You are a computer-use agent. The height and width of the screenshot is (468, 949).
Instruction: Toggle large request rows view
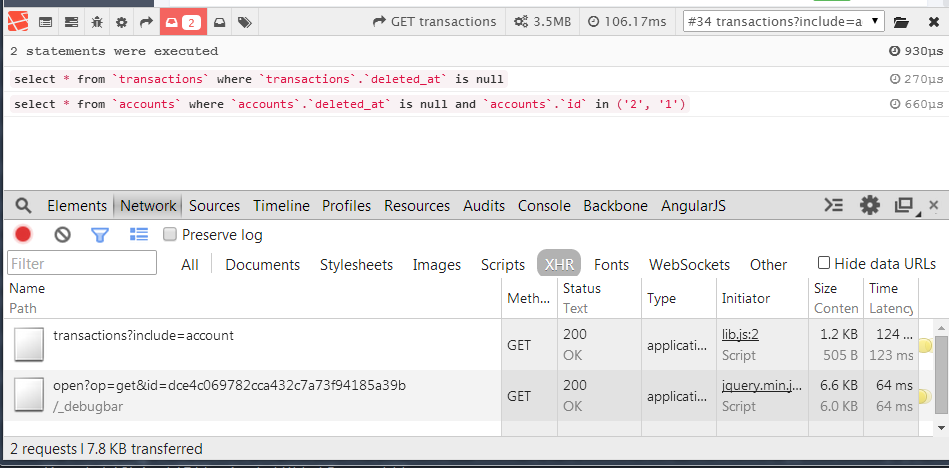139,234
